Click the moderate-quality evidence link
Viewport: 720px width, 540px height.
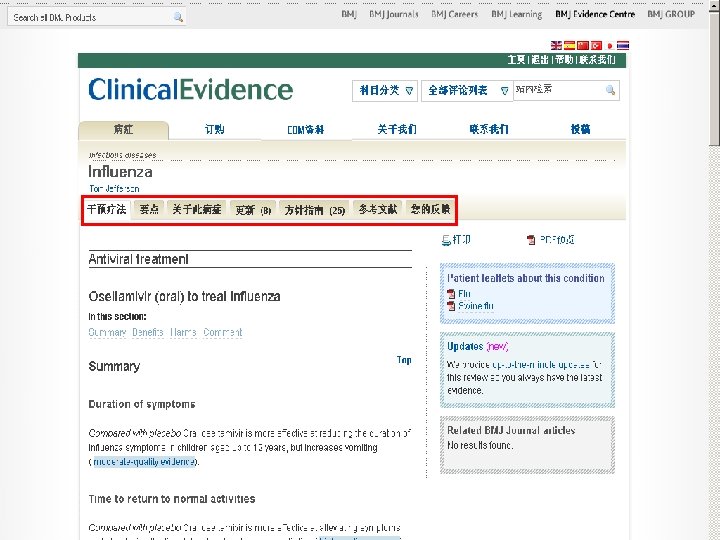pyautogui.click(x=145, y=462)
